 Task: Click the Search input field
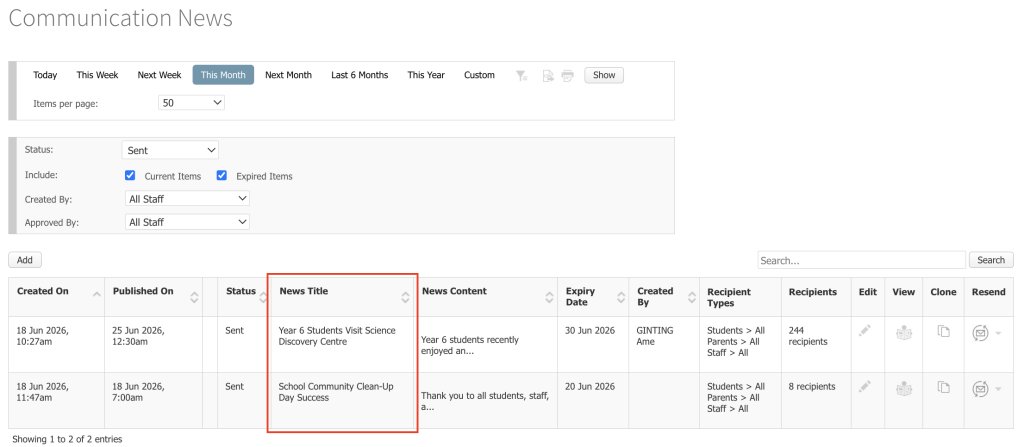[x=861, y=260]
